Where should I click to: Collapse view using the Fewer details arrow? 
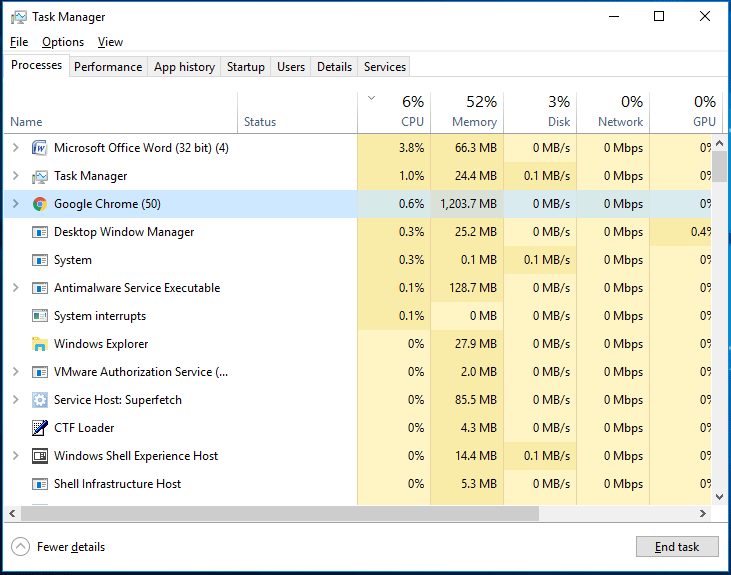[20, 547]
